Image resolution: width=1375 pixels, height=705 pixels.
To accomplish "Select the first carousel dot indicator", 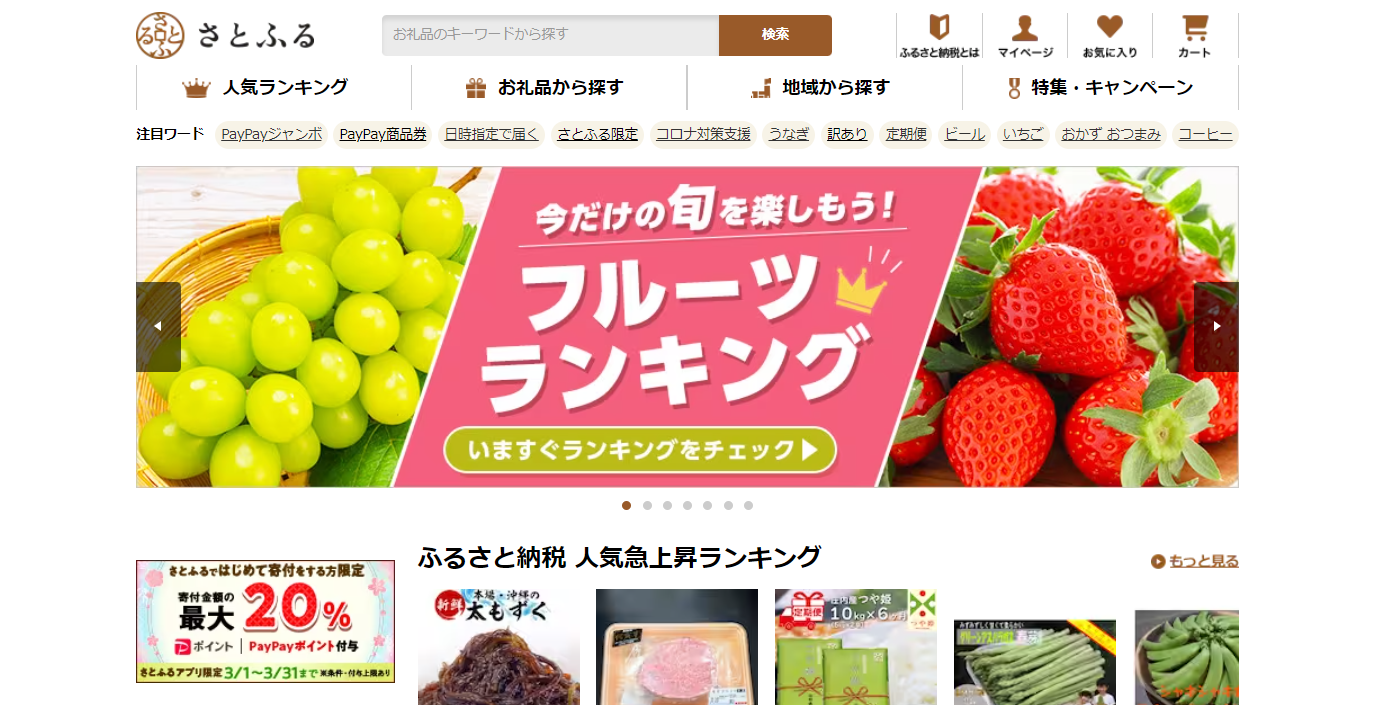I will click(x=626, y=505).
